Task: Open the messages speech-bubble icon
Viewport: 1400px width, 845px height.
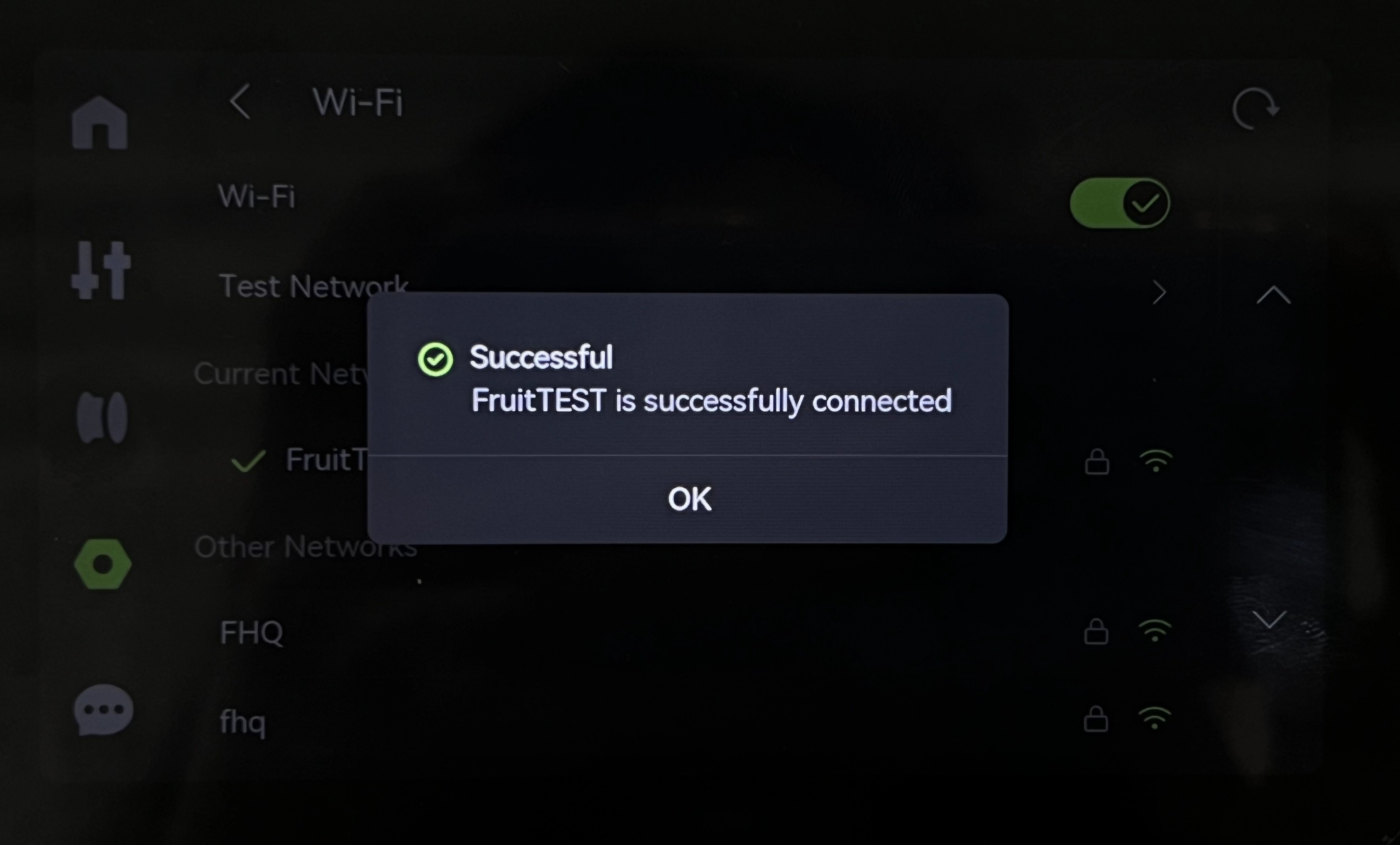Action: coord(103,710)
